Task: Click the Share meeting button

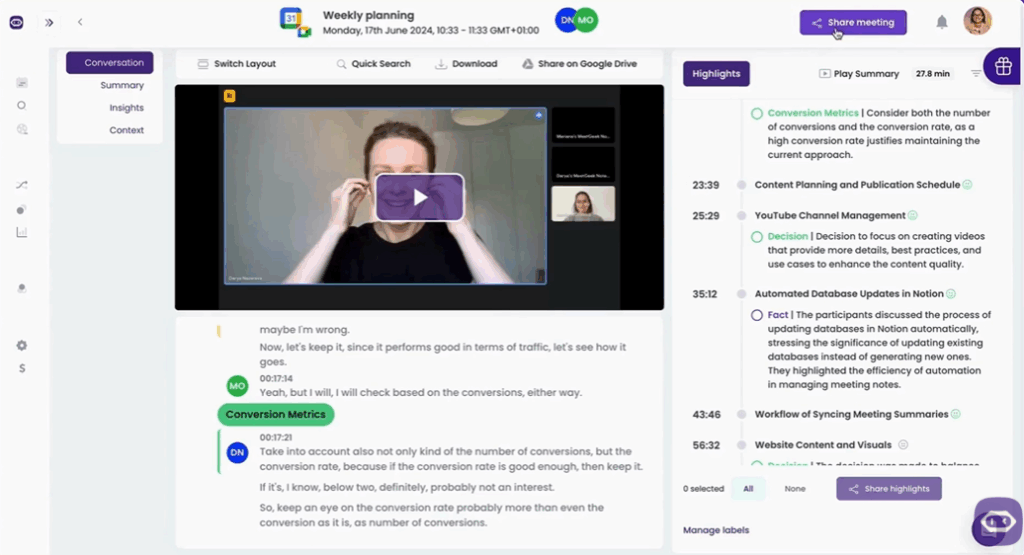Action: coord(853,22)
